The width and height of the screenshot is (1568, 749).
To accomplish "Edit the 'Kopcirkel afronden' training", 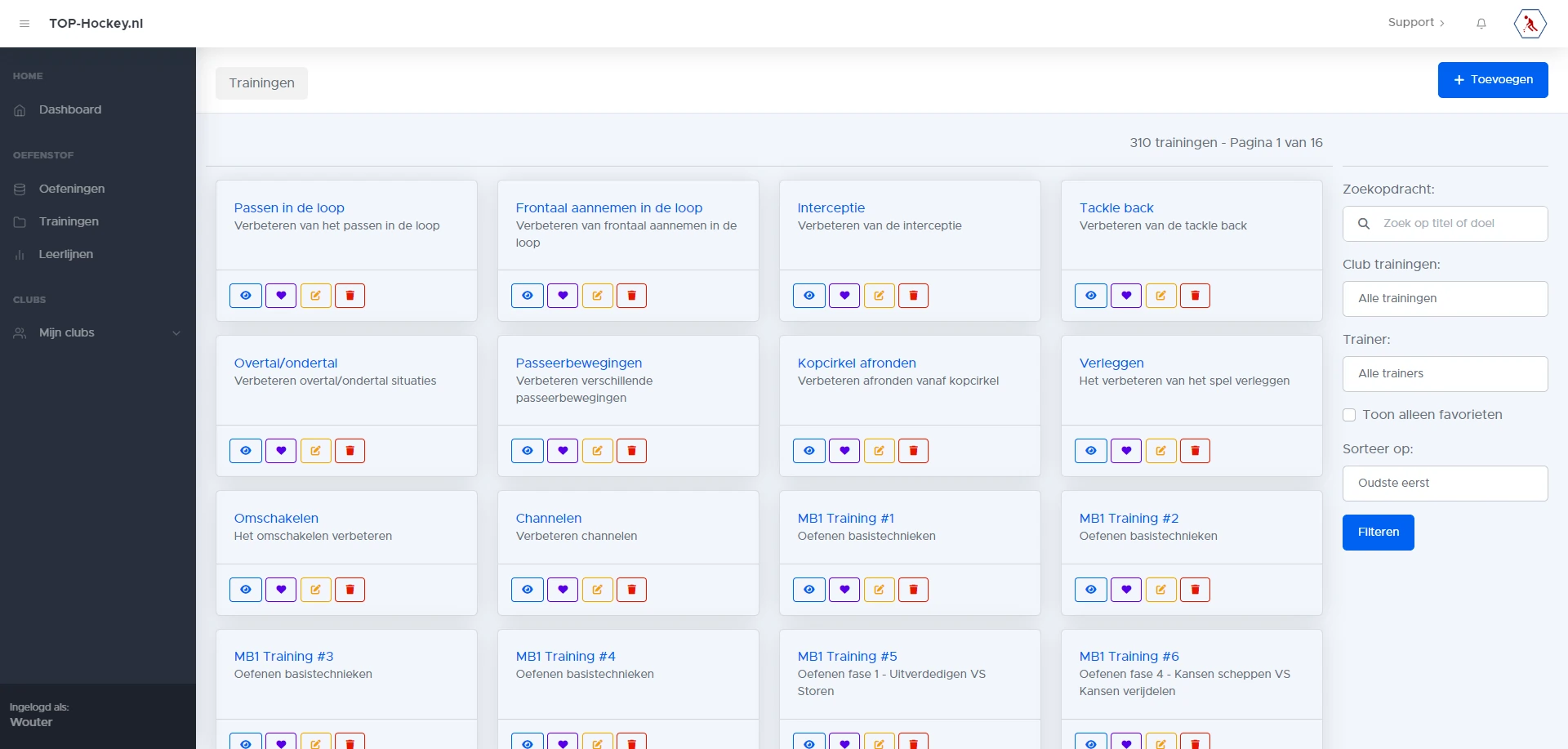I will coord(879,451).
